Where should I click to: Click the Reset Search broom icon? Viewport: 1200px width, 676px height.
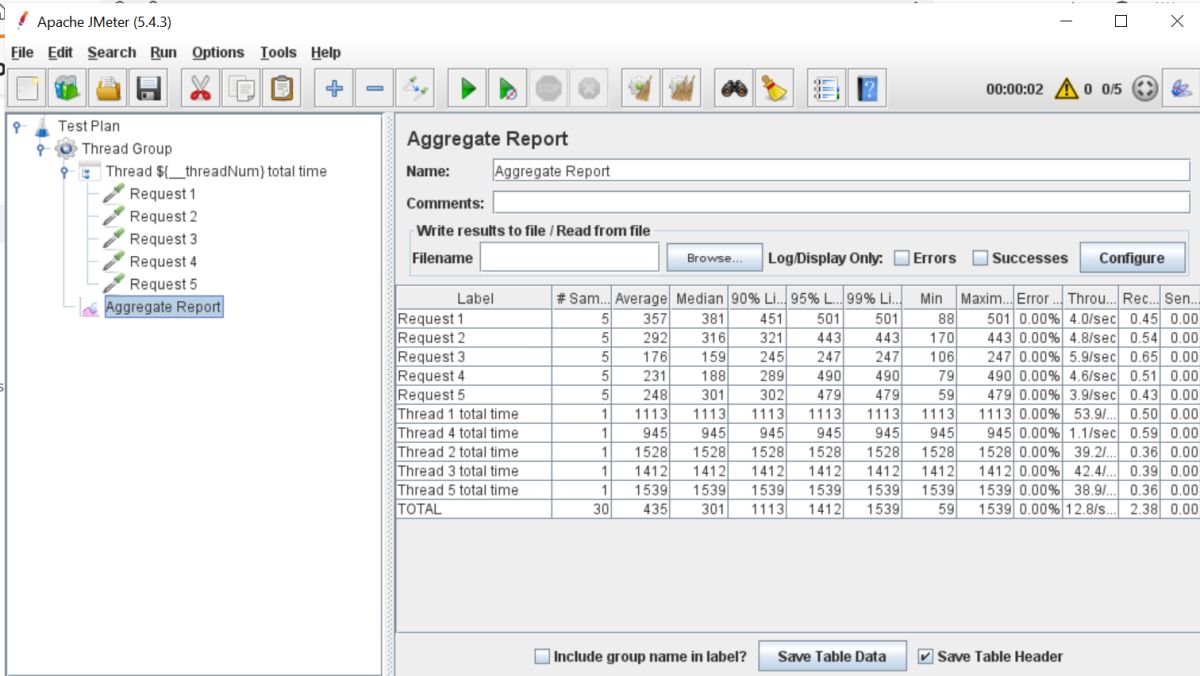pos(774,89)
